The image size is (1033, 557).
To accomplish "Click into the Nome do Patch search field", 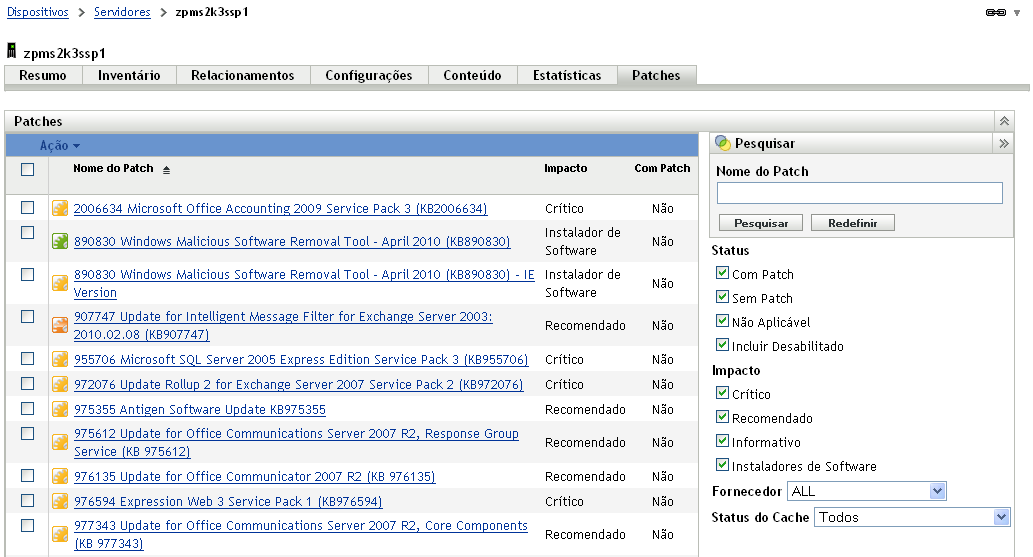I will pos(860,193).
